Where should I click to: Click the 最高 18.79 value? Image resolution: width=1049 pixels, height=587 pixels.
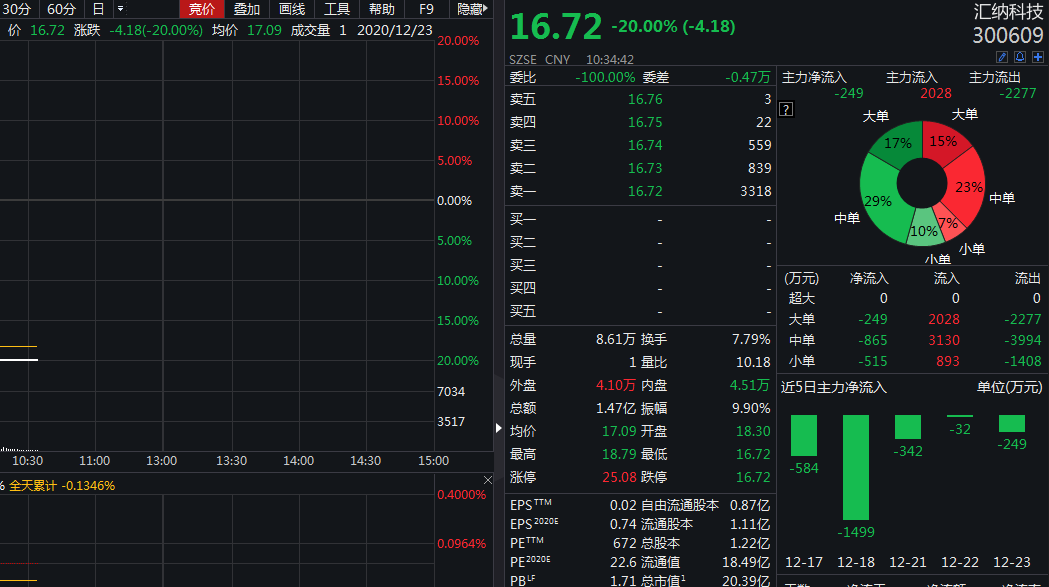pyautogui.click(x=619, y=454)
